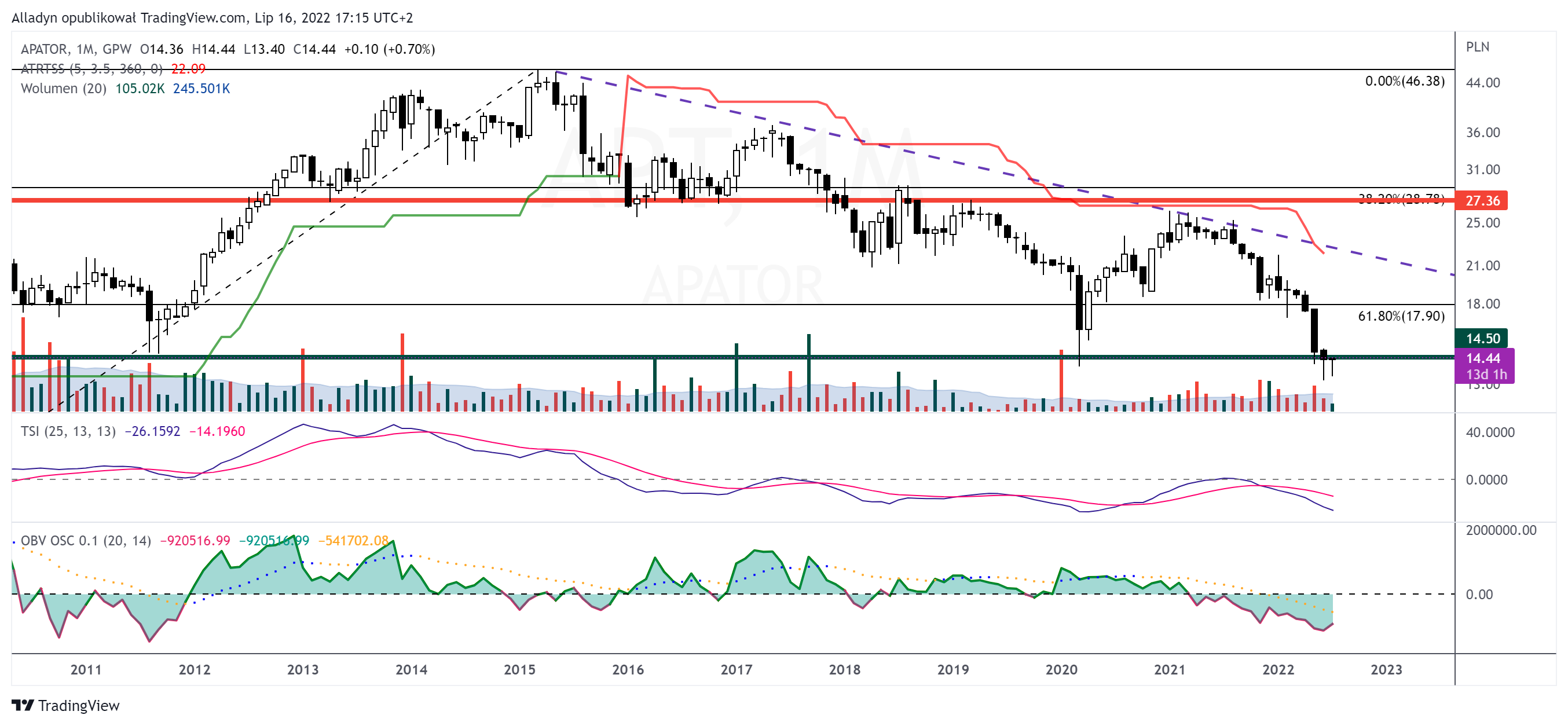This screenshot has width=1568, height=726.
Task: Click the green 14.50 price label
Action: click(1482, 338)
